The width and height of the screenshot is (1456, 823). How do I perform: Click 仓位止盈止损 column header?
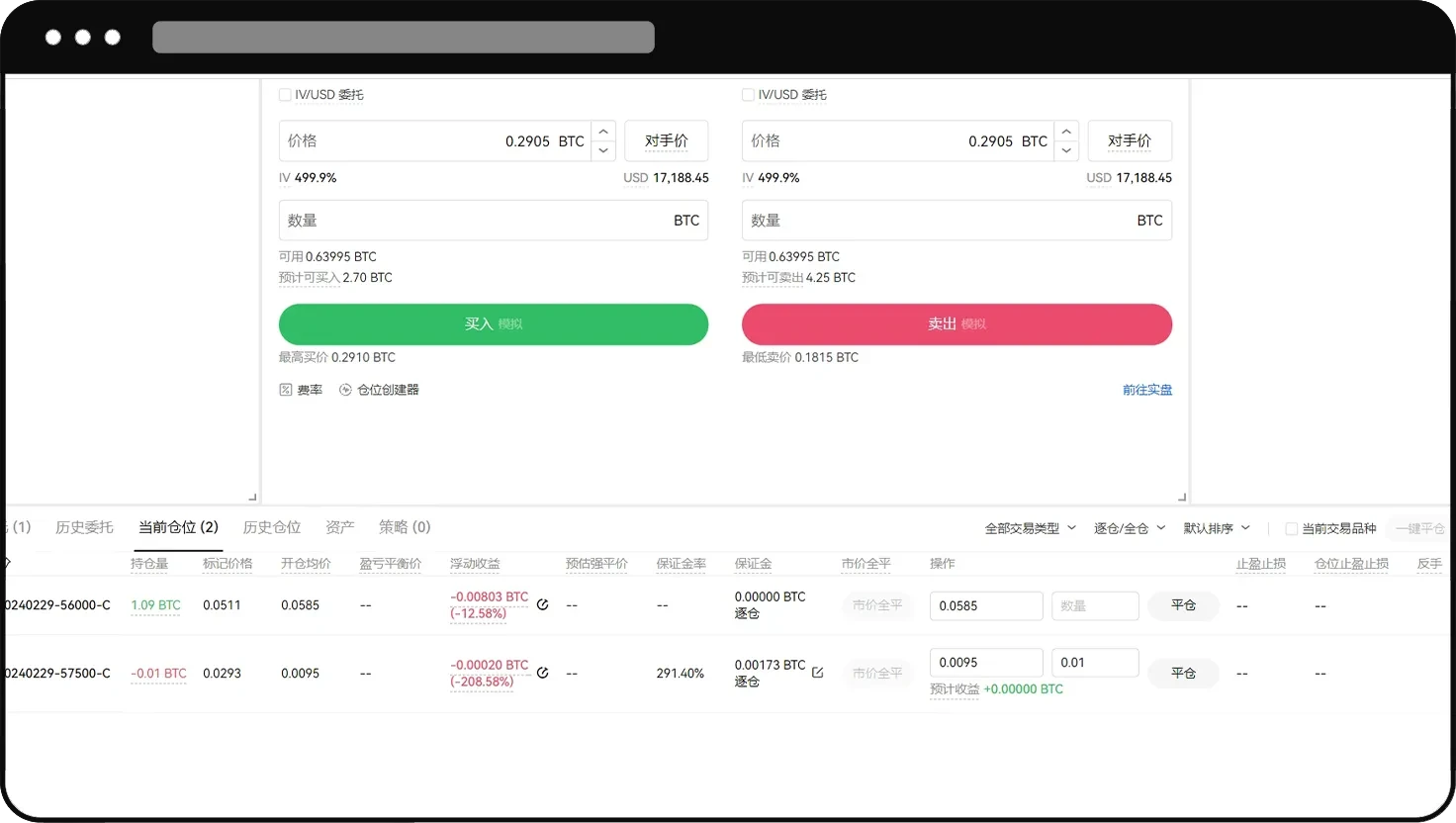tap(1351, 564)
